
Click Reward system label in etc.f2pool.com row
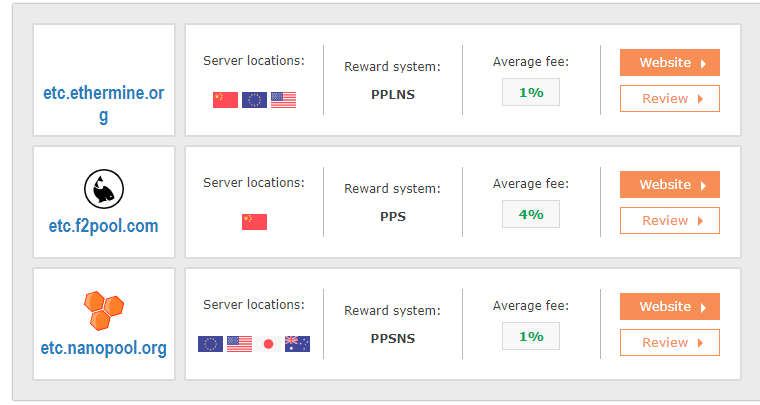coord(393,189)
